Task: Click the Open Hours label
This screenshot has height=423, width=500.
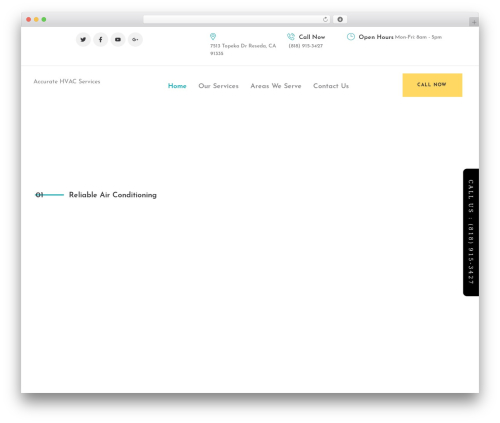Action: [x=376, y=37]
